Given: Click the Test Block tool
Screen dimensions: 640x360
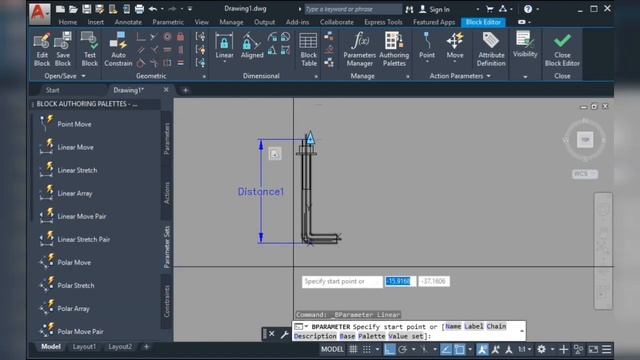Looking at the screenshot, I should (89, 49).
